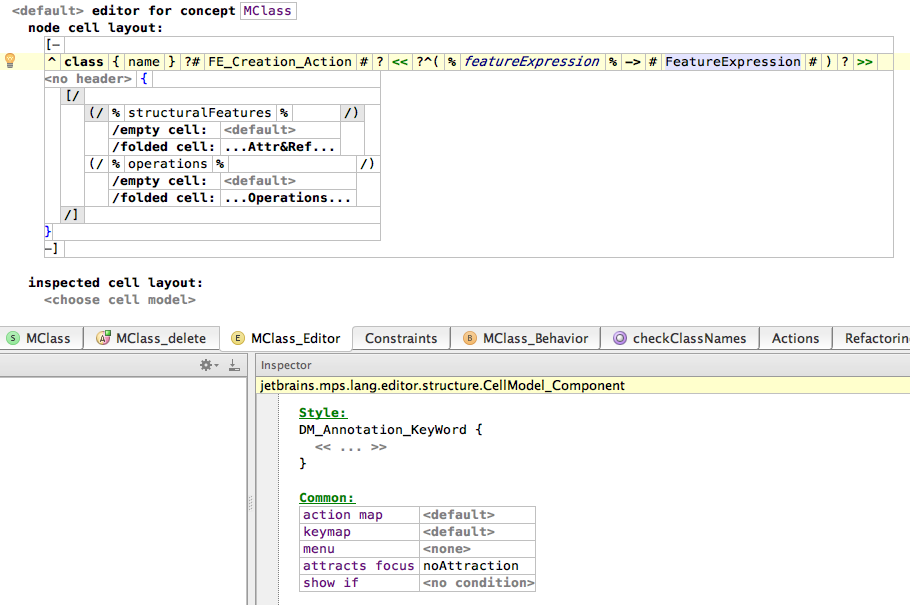Open the gear settings menu

pyautogui.click(x=208, y=366)
